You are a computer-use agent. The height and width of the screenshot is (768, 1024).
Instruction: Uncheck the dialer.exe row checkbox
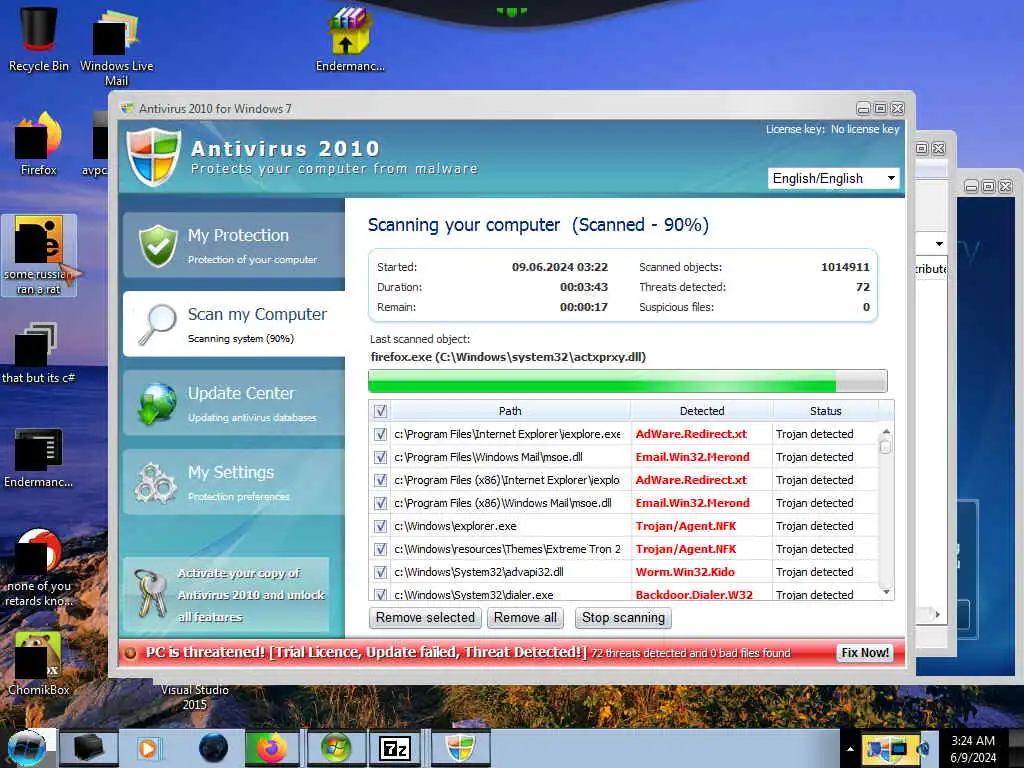pos(381,594)
